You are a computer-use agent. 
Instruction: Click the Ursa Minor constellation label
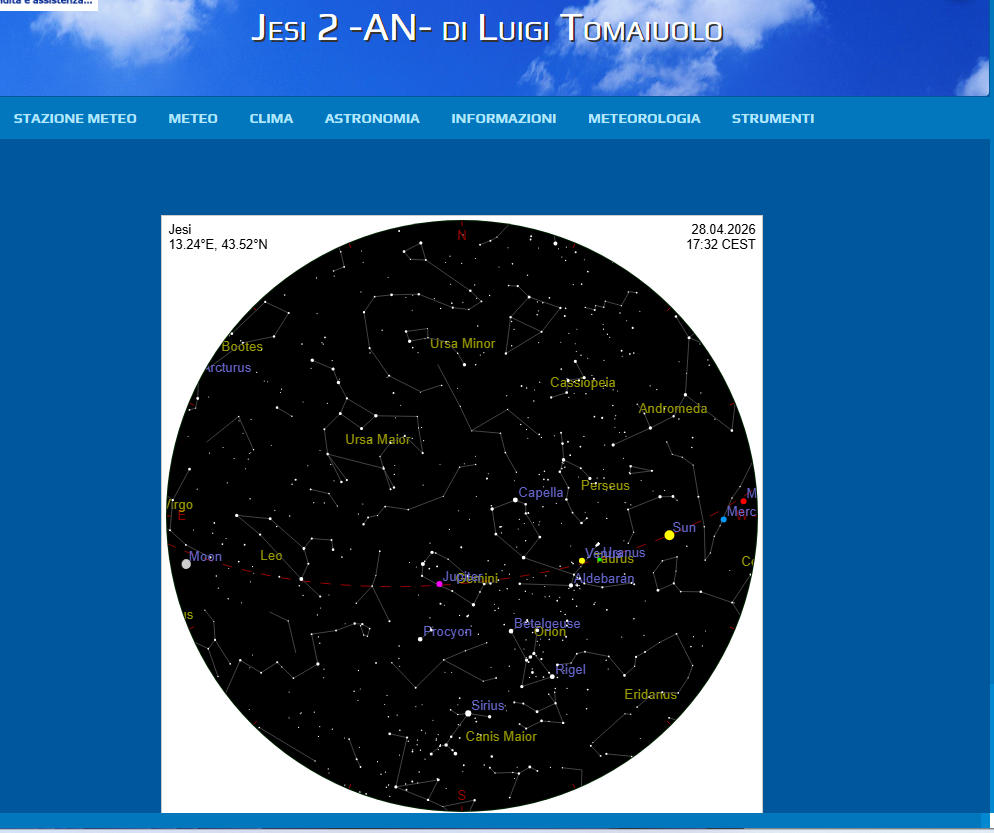[462, 343]
